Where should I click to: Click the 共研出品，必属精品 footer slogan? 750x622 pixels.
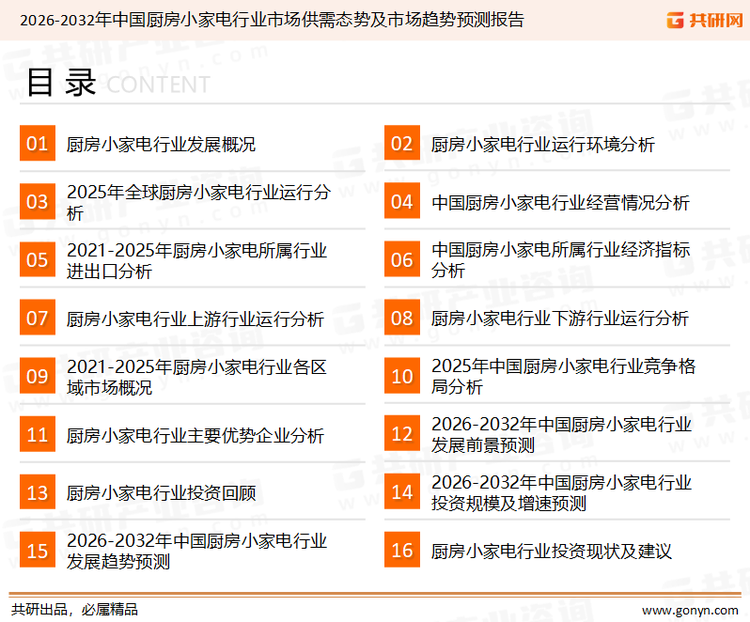click(75, 610)
